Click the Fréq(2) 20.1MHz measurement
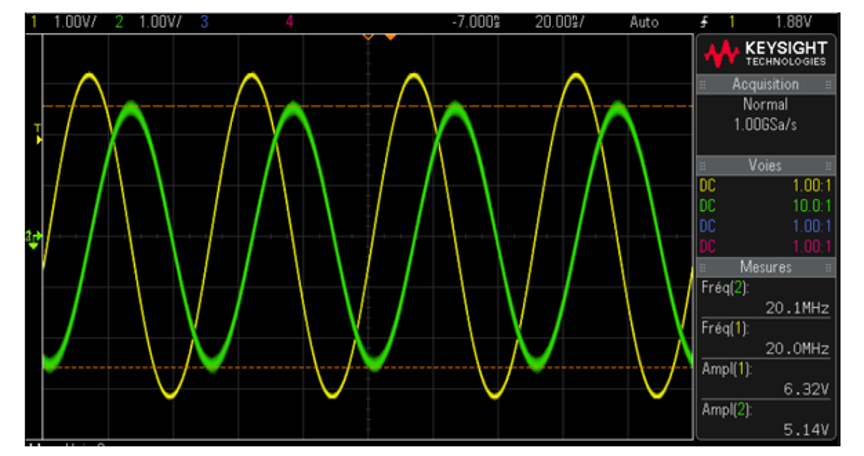The image size is (864, 456). (x=765, y=298)
